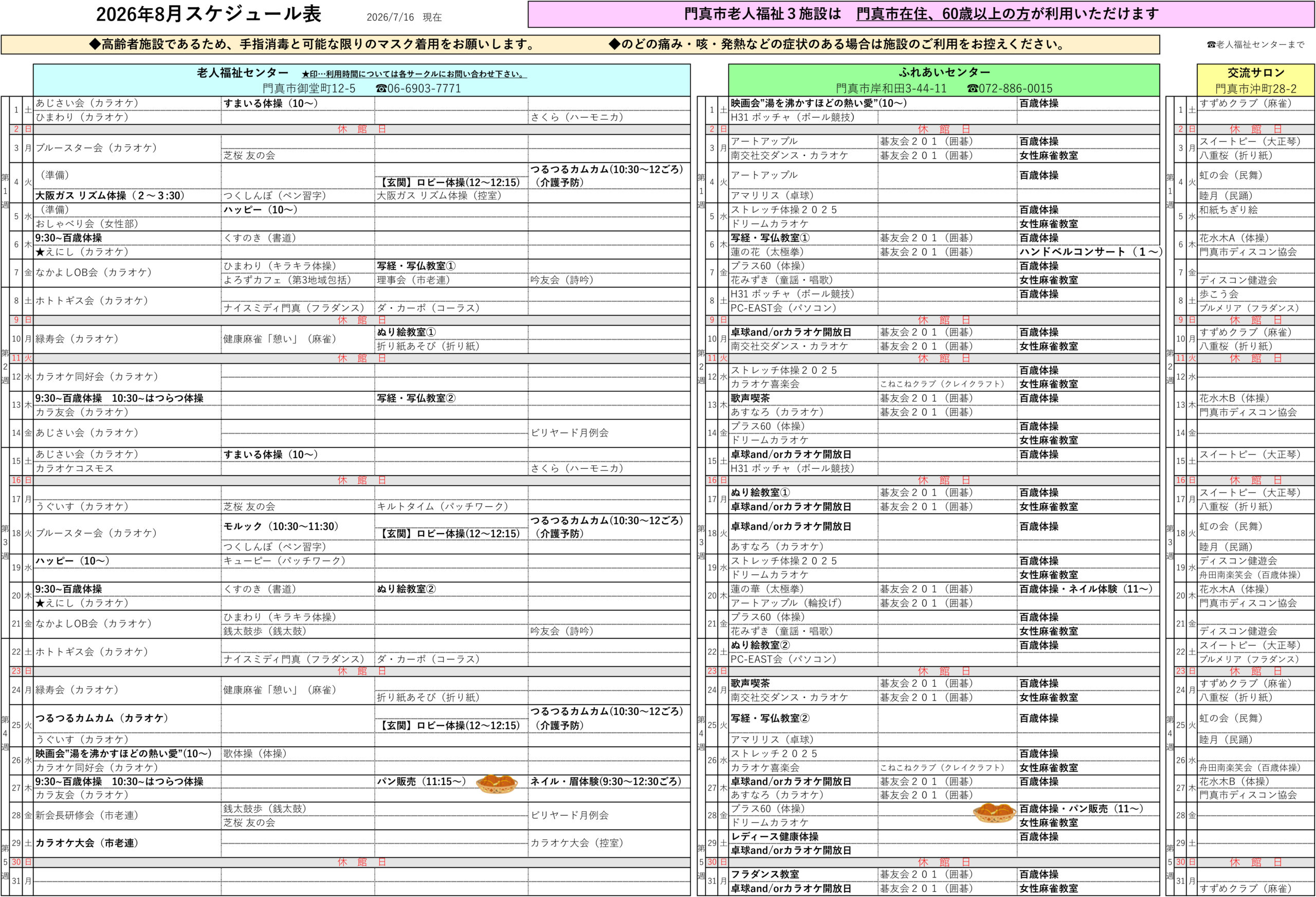This screenshot has height=897, width=1316.
Task: Click the notice about のどの痛み・咳・発熱
Action: pos(838,44)
